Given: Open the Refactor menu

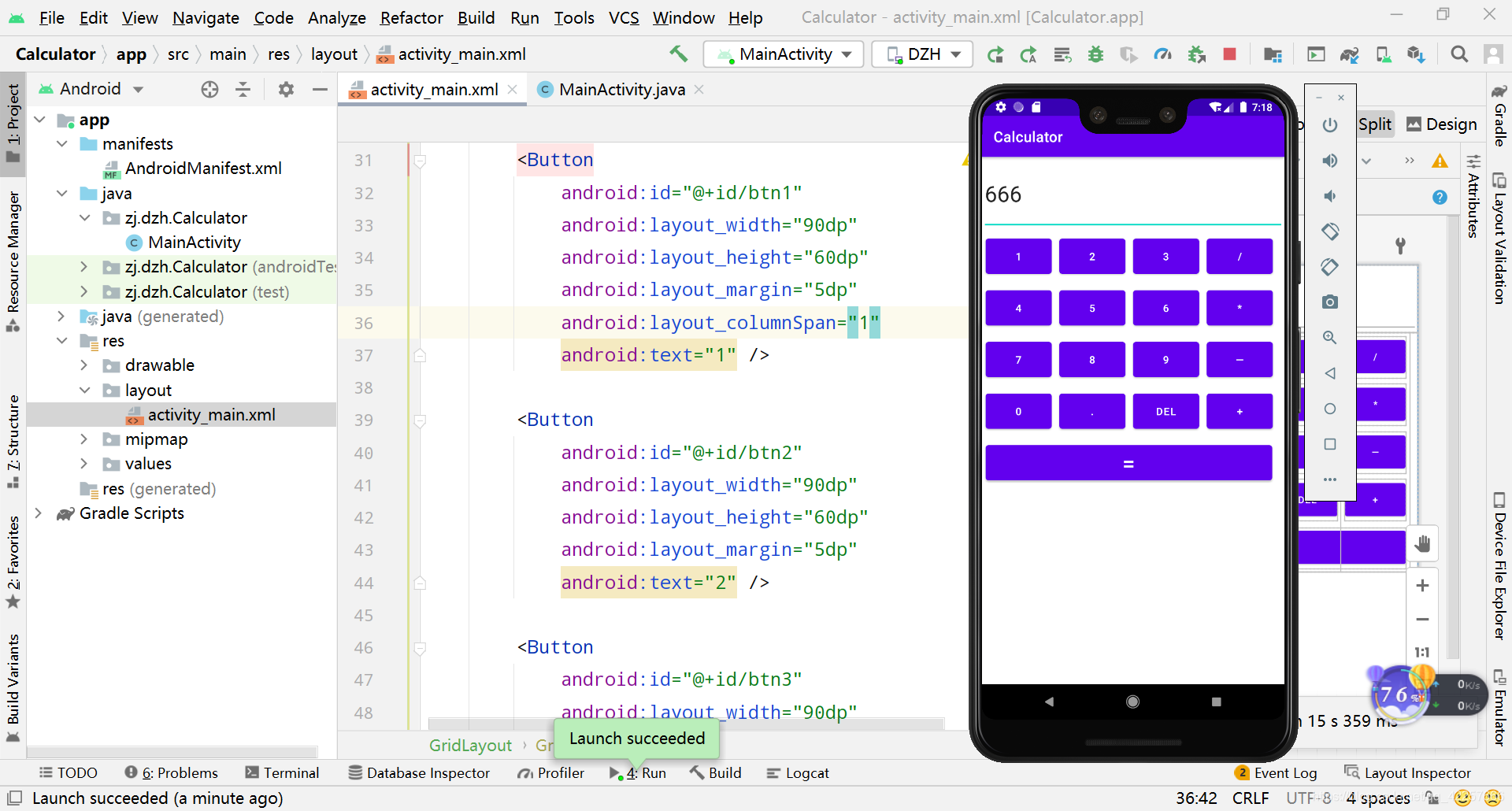Looking at the screenshot, I should pos(411,17).
